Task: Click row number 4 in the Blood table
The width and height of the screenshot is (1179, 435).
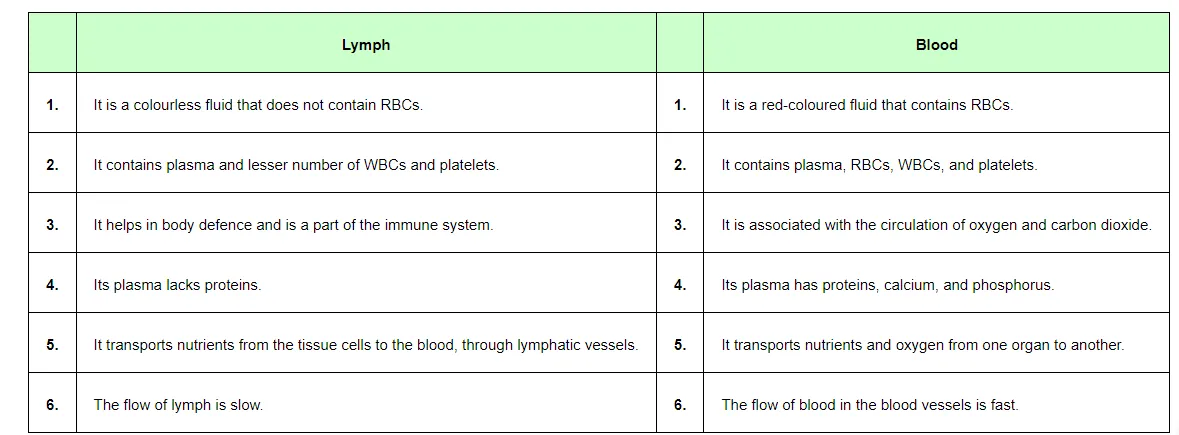Action: [680, 285]
